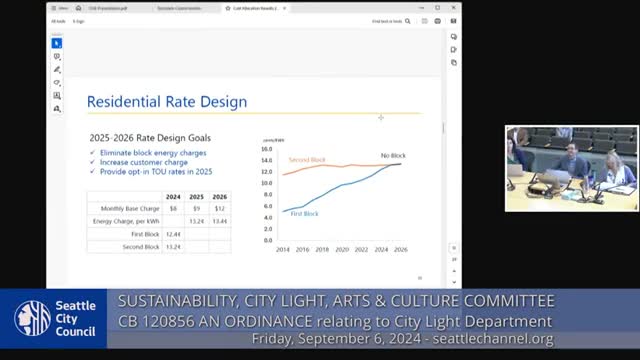This screenshot has width=640, height=360.
Task: Click orange 'Second Block' chart label
Action: pyautogui.click(x=307, y=160)
